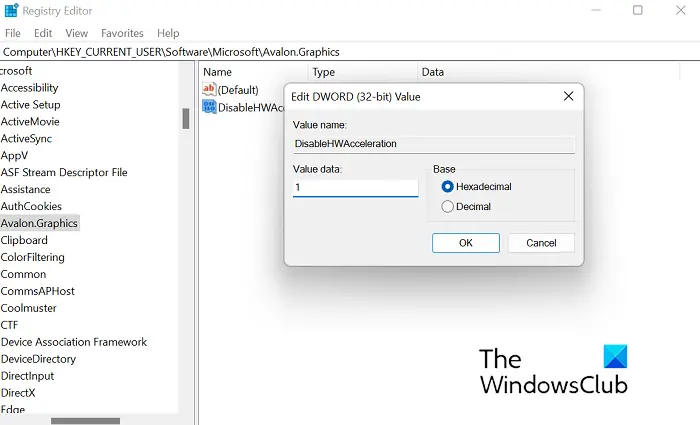The width and height of the screenshot is (700, 425).
Task: Open the View menu
Action: tap(76, 33)
